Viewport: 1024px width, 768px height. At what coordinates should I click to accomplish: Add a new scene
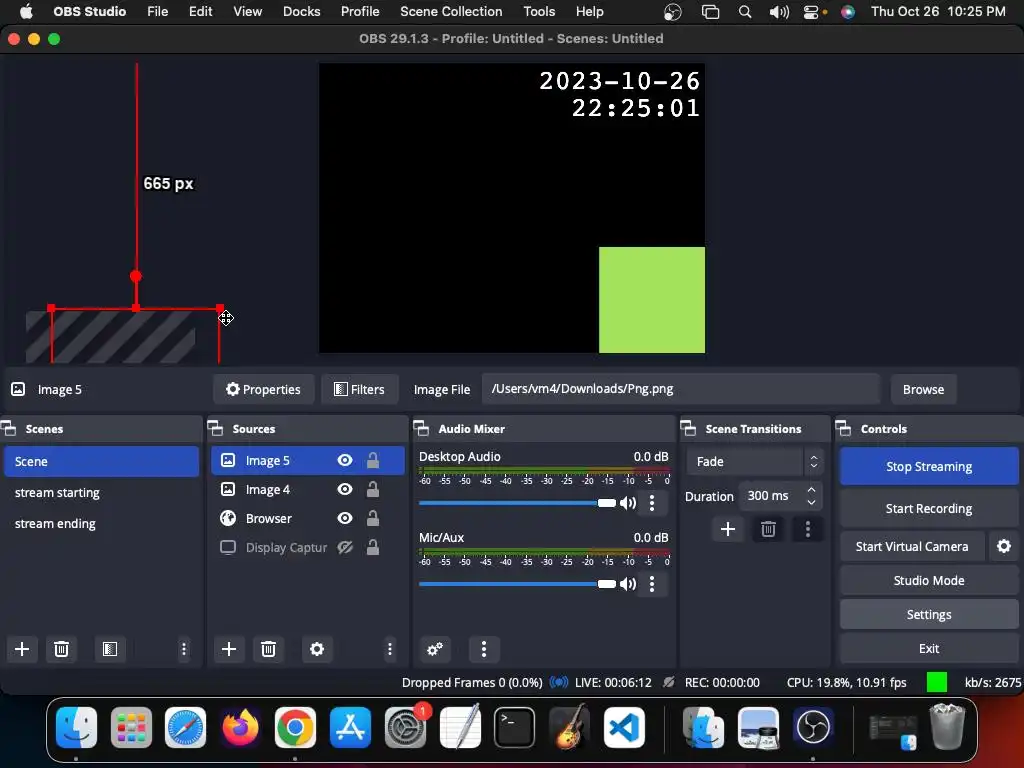click(x=22, y=649)
